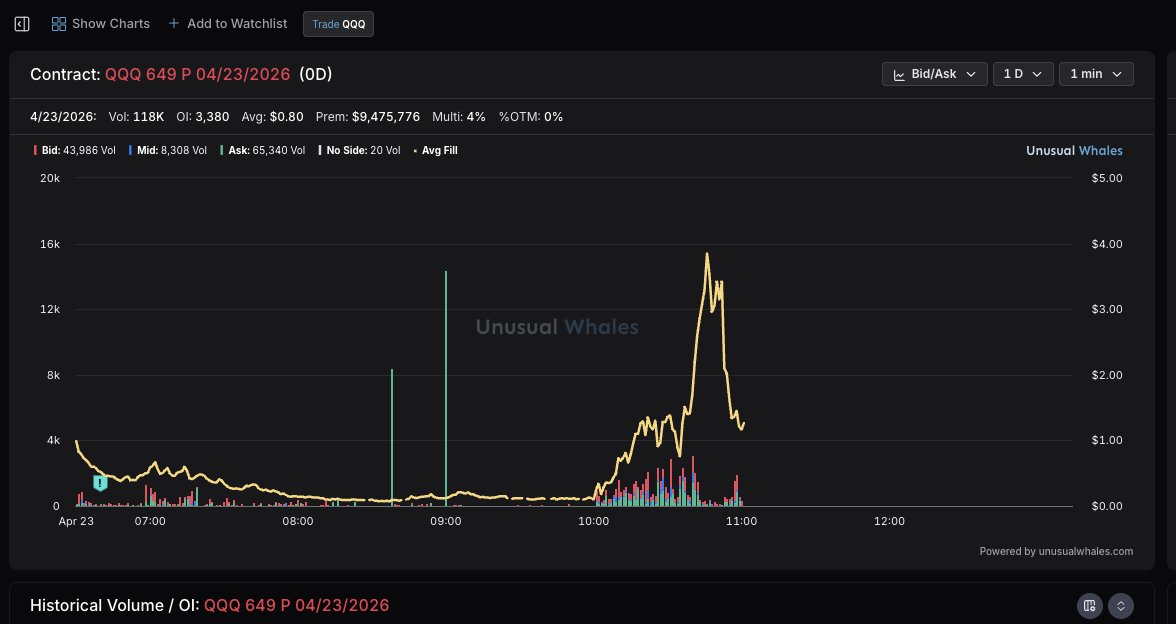Click the Unusual Whales logo at chart top right
This screenshot has height=624, width=1176.
click(1074, 150)
